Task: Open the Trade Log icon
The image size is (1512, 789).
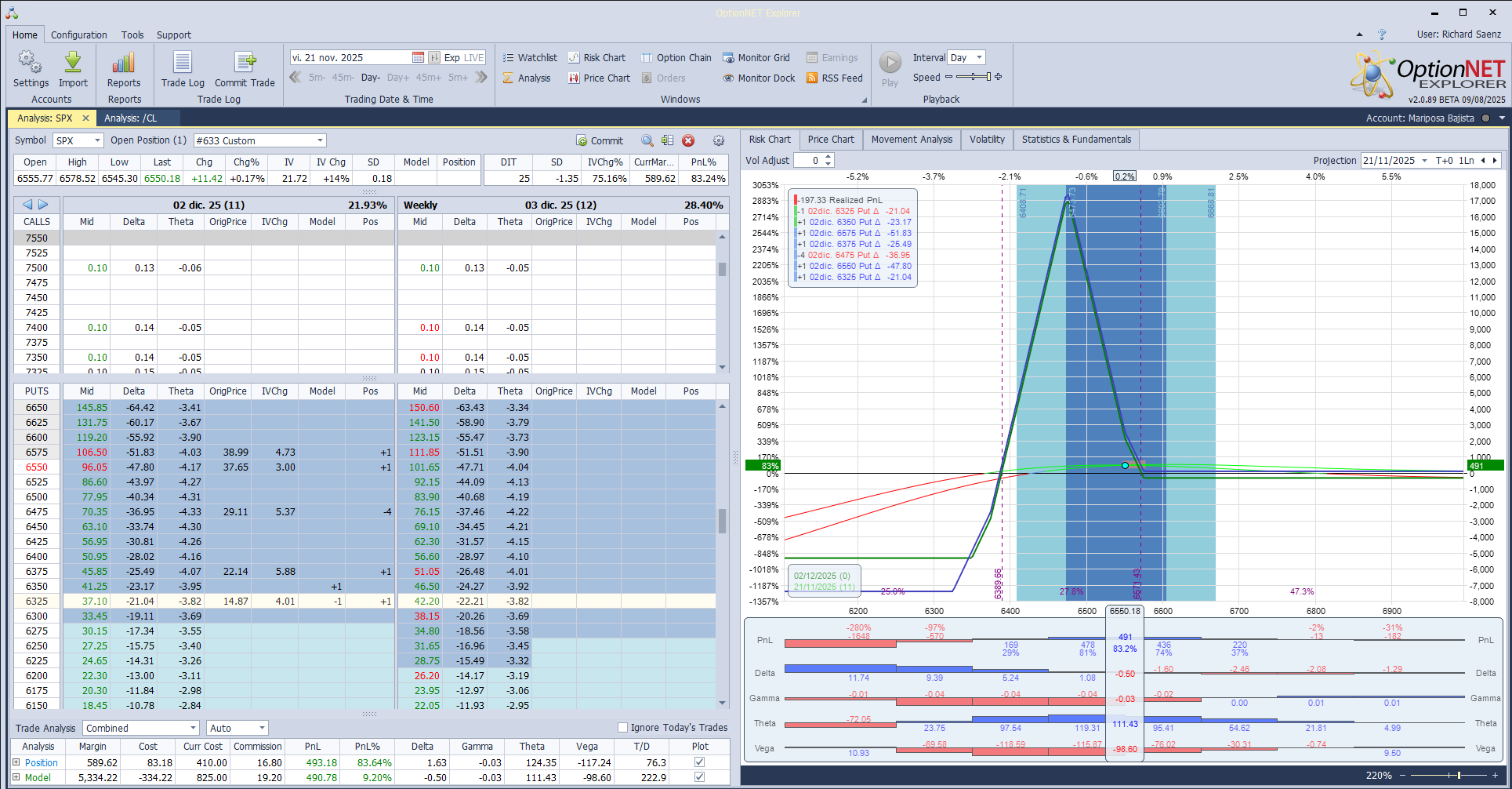Action: (183, 63)
